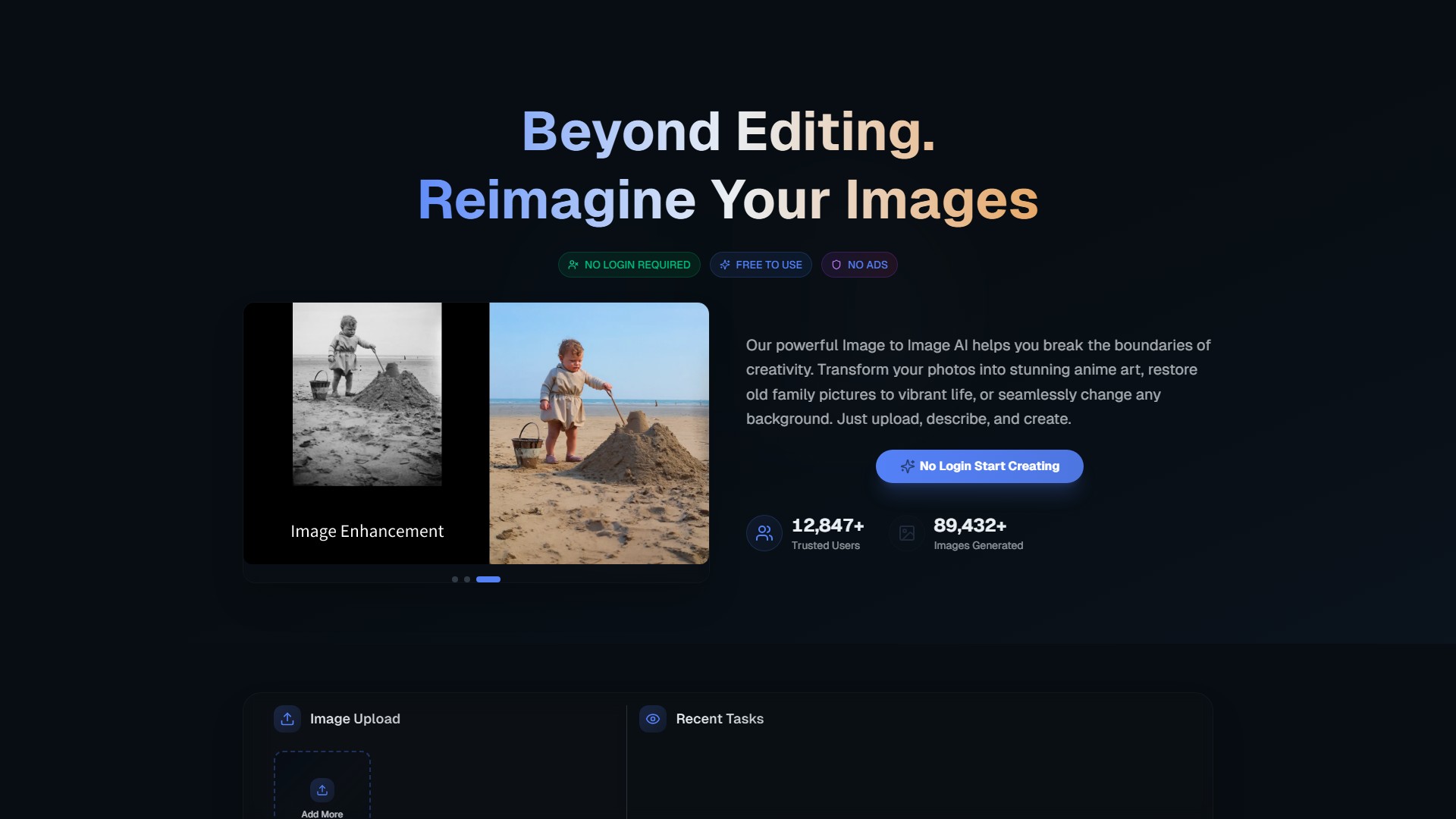Viewport: 1456px width, 819px height.
Task: Switch to the first carousel slide dot
Action: [x=455, y=579]
